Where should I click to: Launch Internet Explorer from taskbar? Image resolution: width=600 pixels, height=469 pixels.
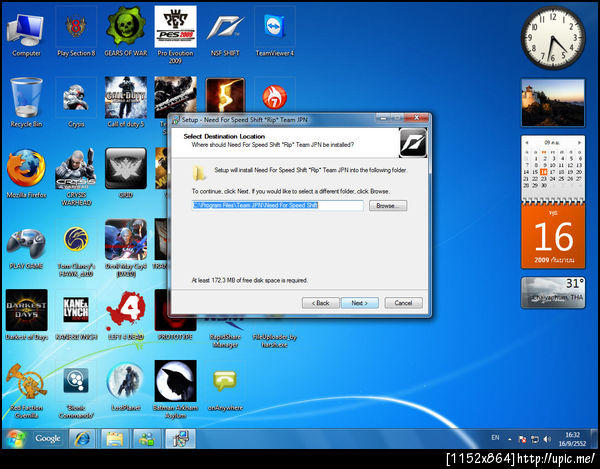tap(82, 439)
